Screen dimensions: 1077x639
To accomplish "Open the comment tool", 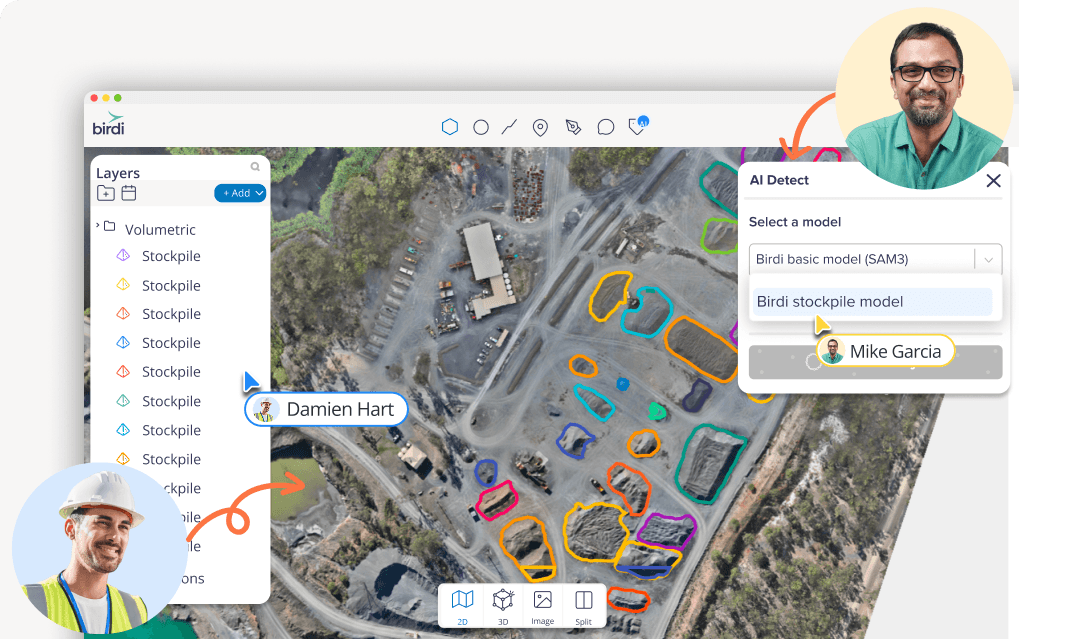I will [x=605, y=127].
